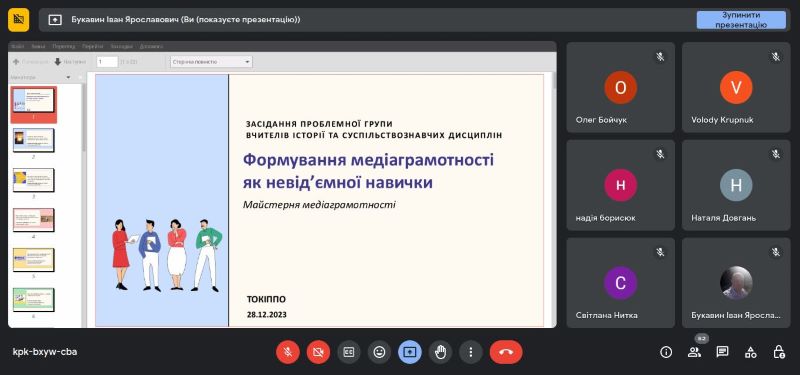
Task: Select page 3 thumbnail in sidebar
Action: tap(34, 180)
